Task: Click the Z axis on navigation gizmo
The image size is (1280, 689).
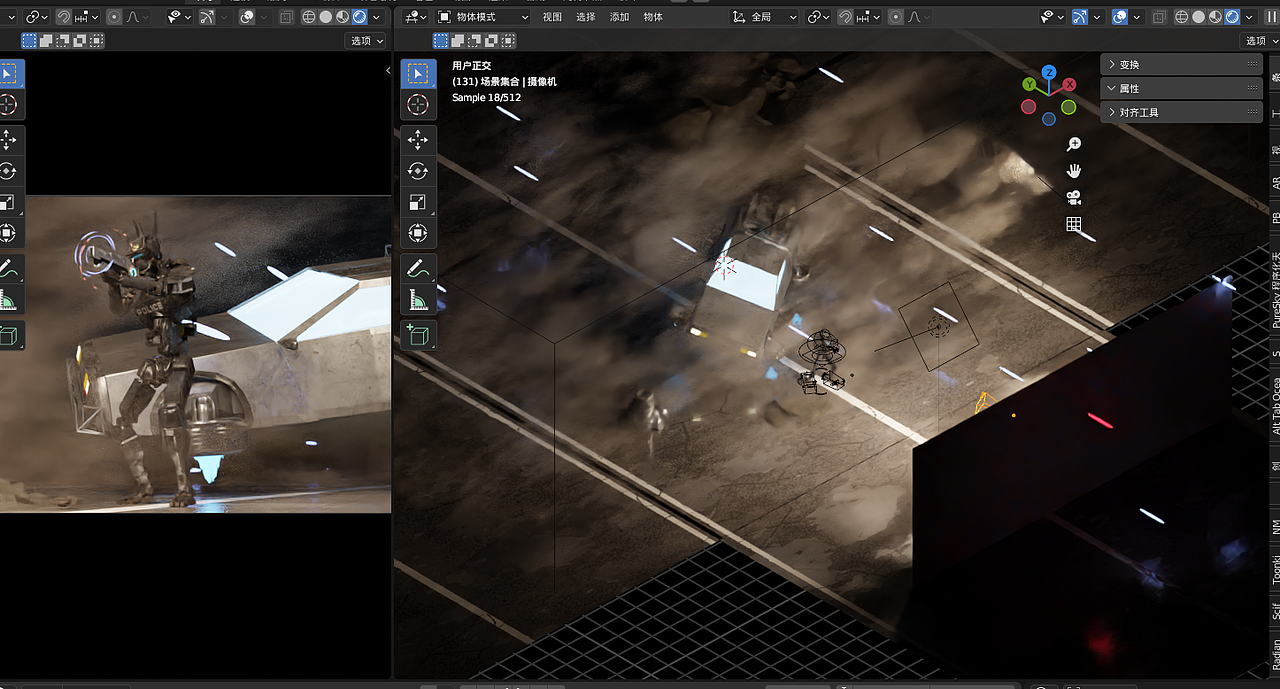Action: click(x=1049, y=72)
